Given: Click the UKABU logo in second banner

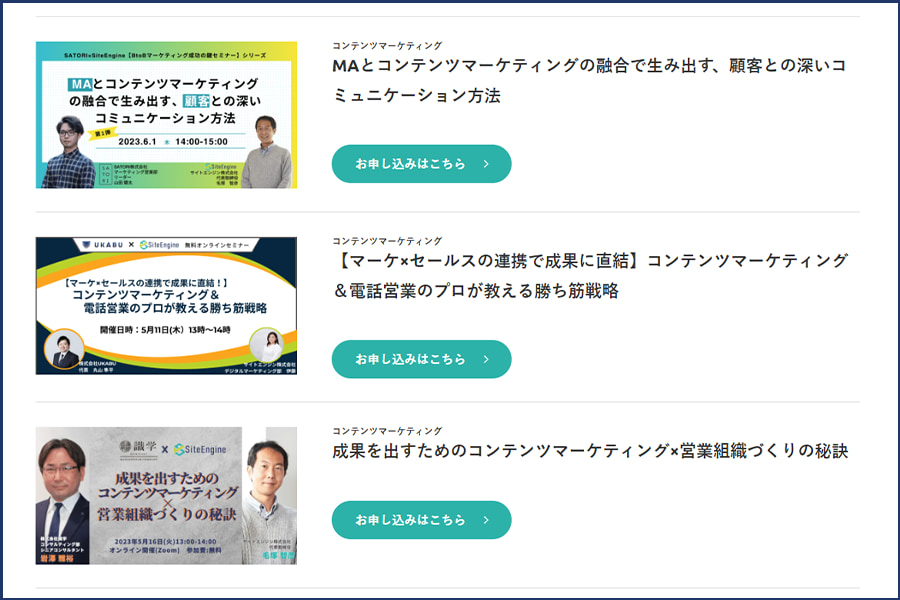Looking at the screenshot, I should [103, 245].
